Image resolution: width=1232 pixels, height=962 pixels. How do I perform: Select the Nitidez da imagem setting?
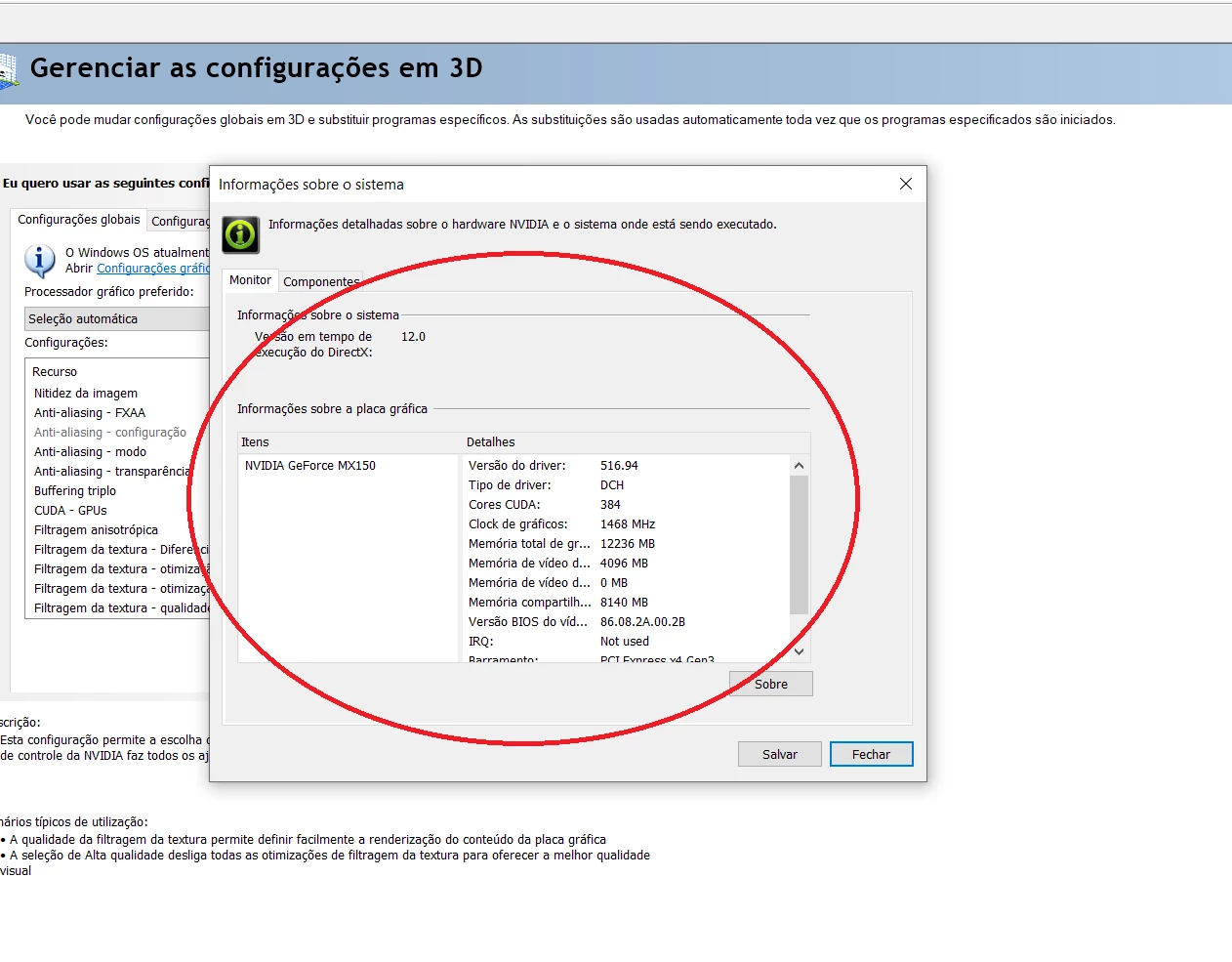tap(86, 394)
